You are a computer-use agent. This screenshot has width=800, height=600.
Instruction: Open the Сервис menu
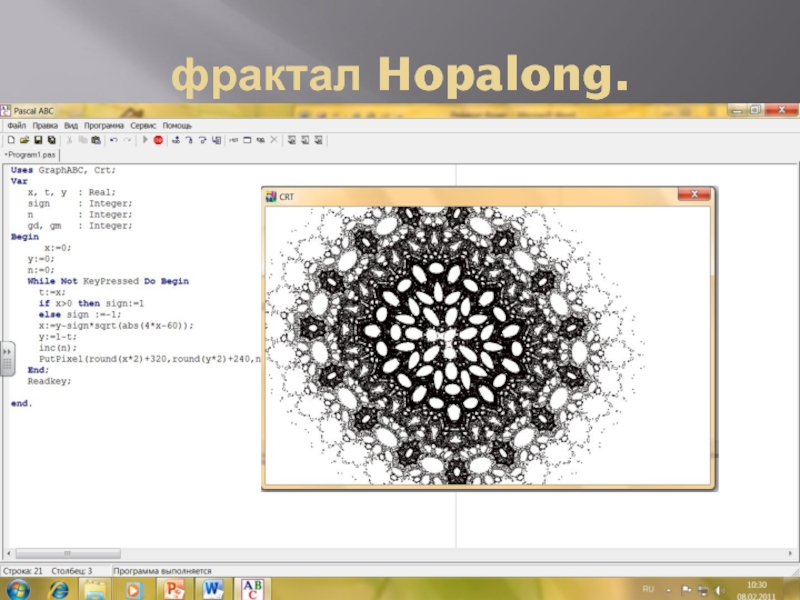(143, 126)
